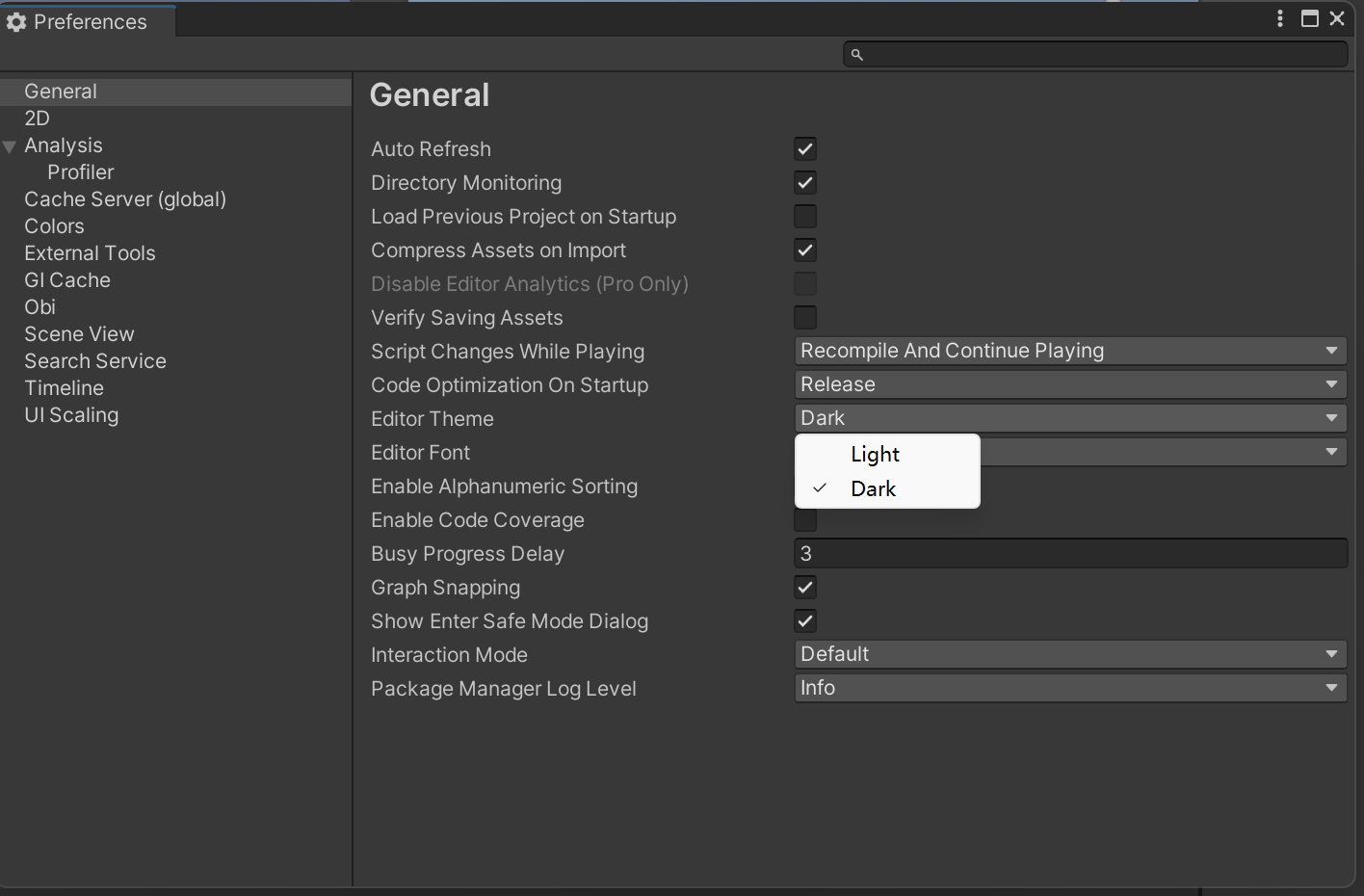
Task: Click the Disable Editor Analytics checkbox
Action: pyautogui.click(x=805, y=284)
